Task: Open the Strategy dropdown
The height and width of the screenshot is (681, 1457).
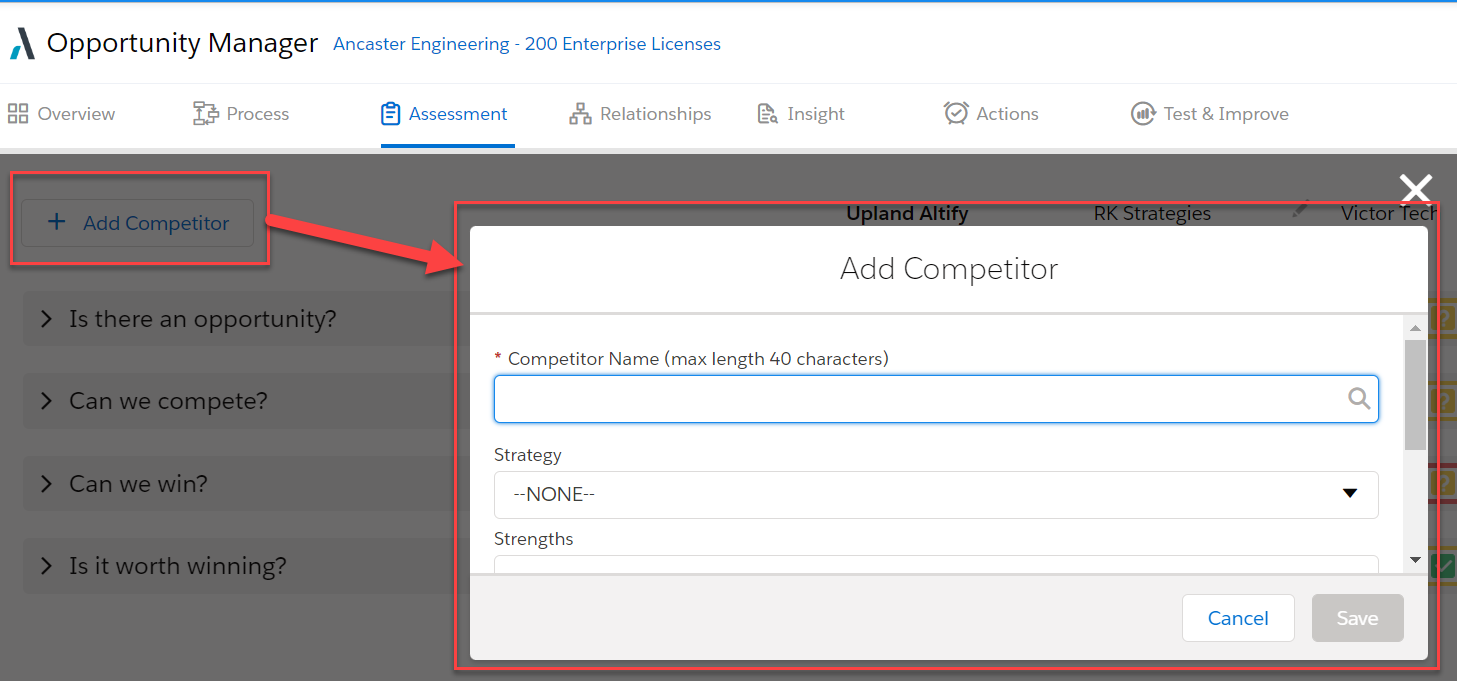Action: (x=936, y=494)
